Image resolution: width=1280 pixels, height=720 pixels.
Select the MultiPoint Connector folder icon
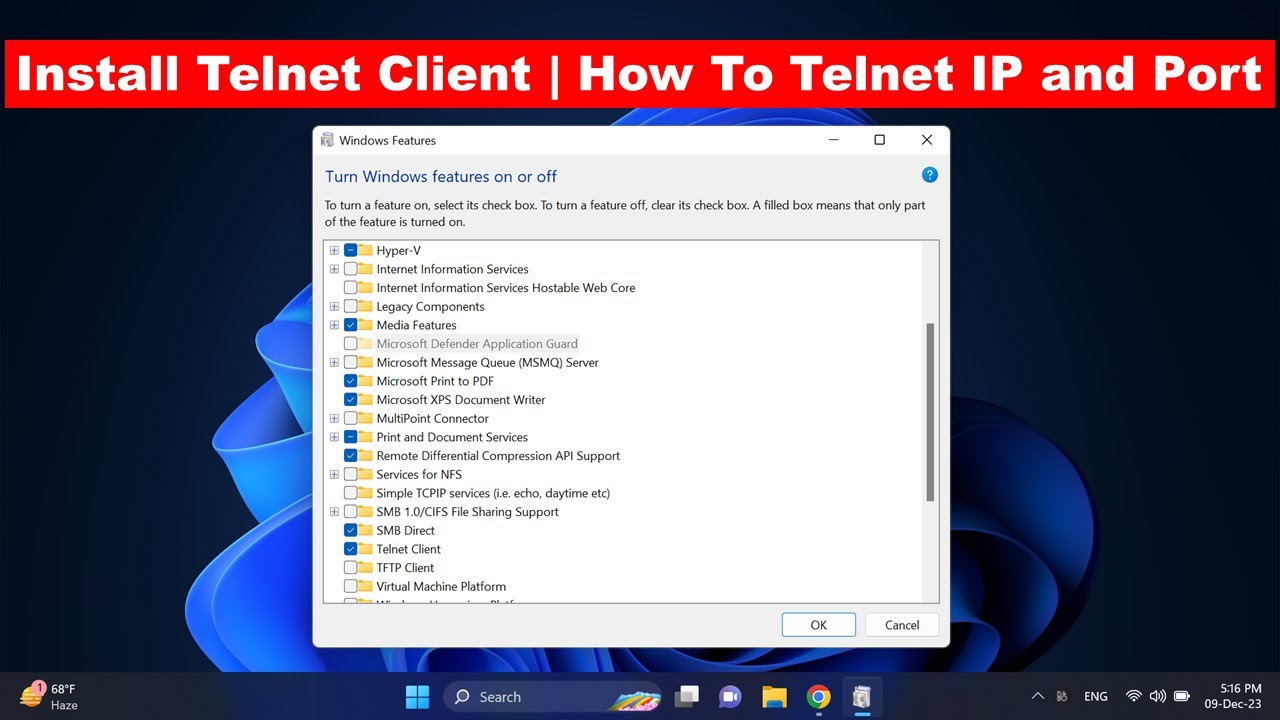pos(365,419)
